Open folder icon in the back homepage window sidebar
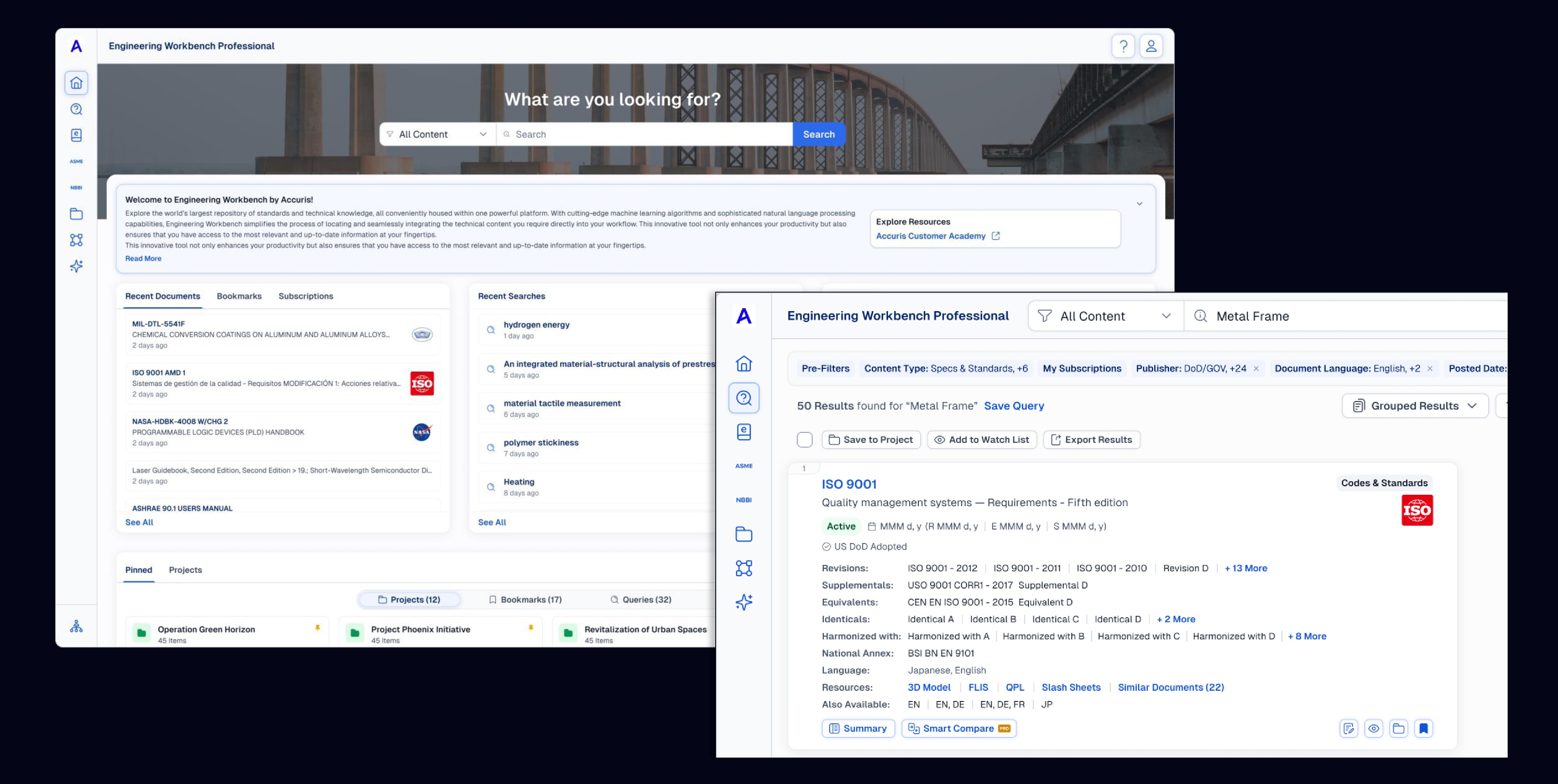Screen dimensions: 1558x784 point(76,214)
